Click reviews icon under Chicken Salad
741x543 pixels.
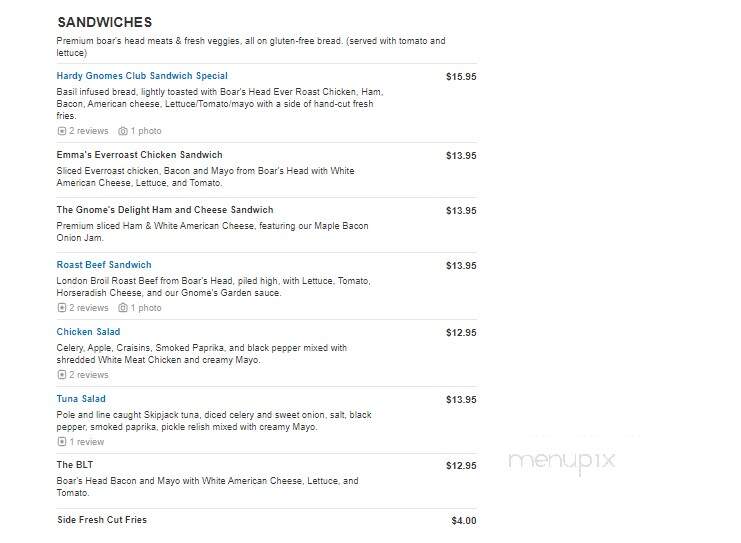61,375
